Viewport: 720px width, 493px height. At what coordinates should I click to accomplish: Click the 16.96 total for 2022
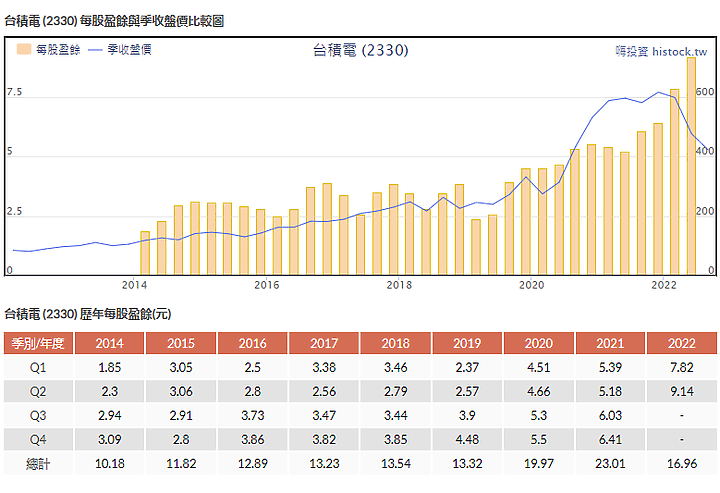pyautogui.click(x=682, y=464)
